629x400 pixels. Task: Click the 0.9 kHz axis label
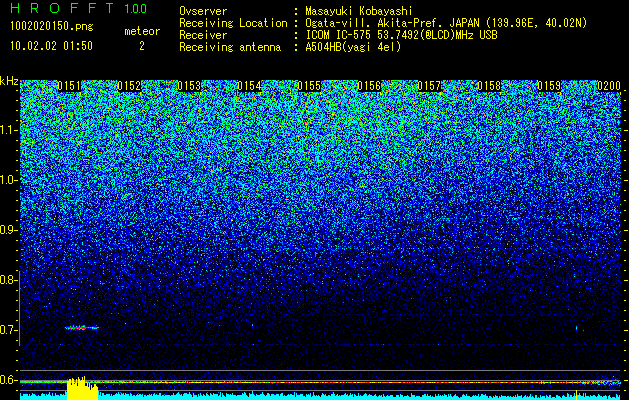tap(9, 230)
